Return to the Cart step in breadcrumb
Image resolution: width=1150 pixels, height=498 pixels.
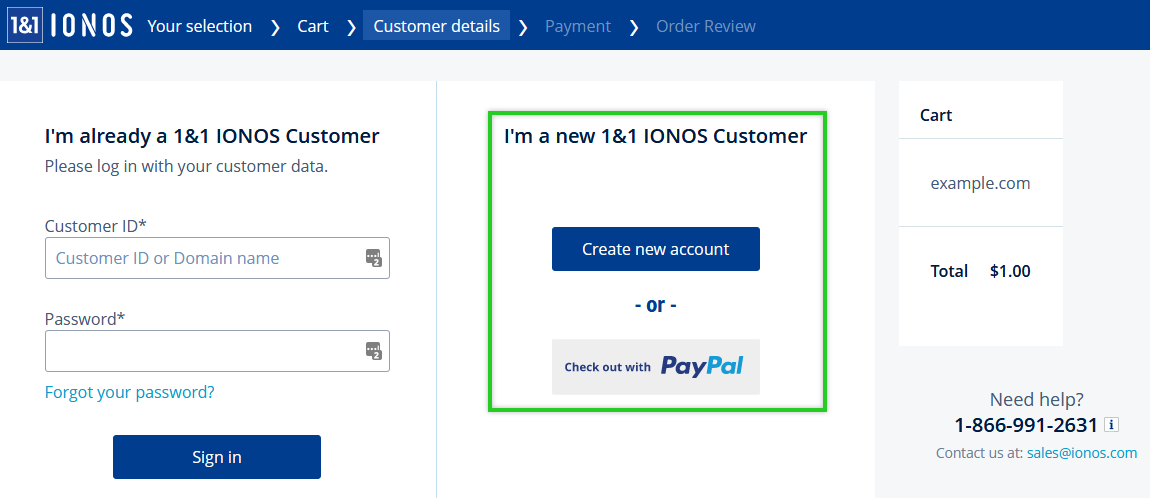(x=313, y=26)
